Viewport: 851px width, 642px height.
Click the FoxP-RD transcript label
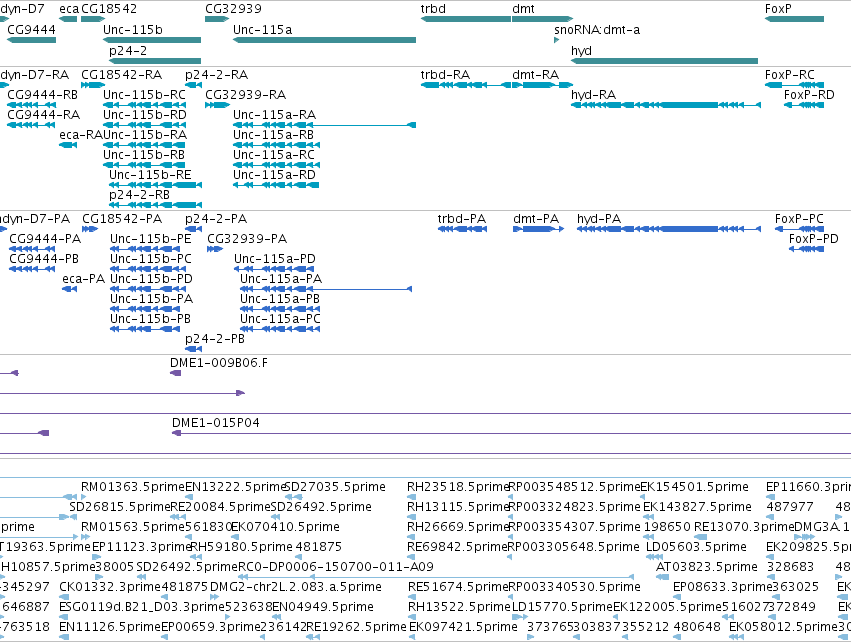point(809,94)
